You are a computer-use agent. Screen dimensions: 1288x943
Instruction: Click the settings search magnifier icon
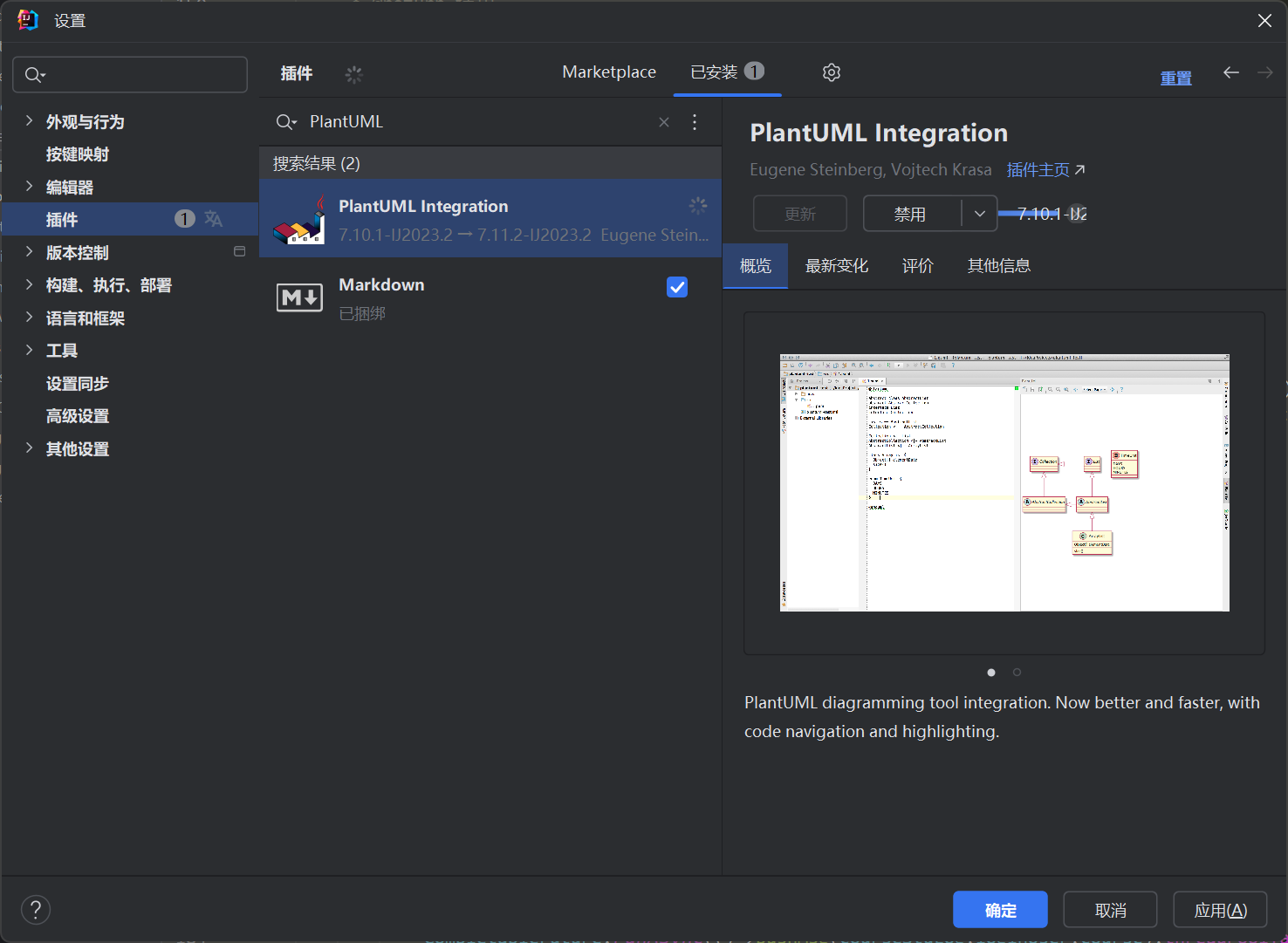[34, 75]
